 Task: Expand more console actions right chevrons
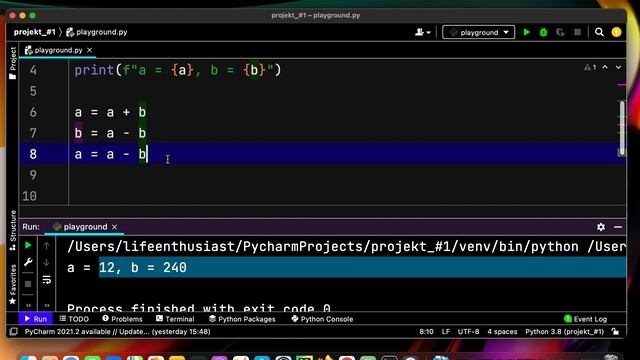[x=47, y=305]
